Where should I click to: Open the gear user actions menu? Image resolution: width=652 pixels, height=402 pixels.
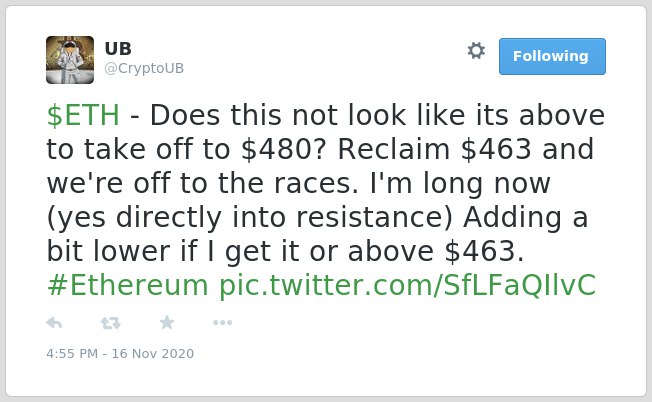click(476, 51)
